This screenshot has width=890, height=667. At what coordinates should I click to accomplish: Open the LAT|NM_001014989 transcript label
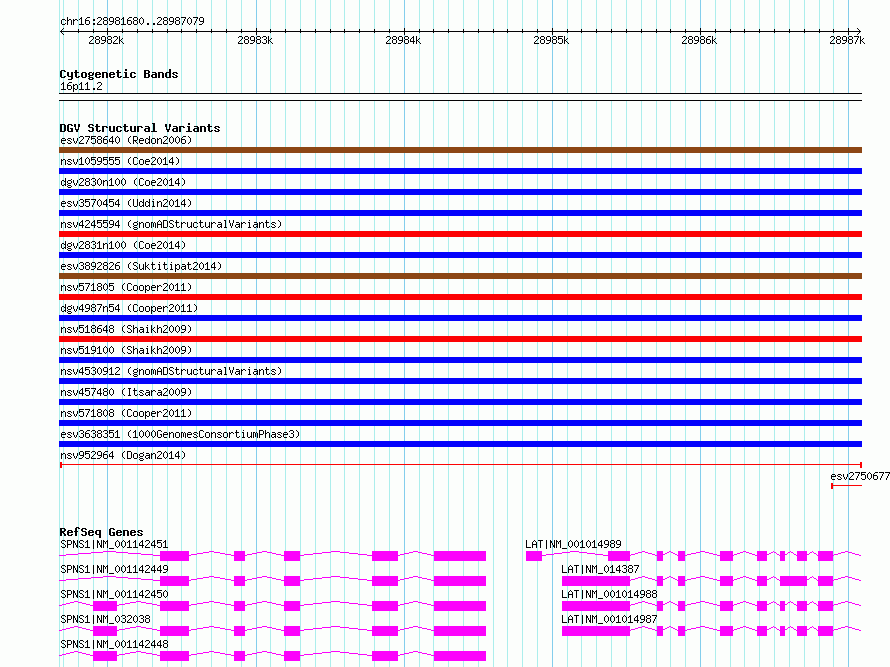pos(573,544)
